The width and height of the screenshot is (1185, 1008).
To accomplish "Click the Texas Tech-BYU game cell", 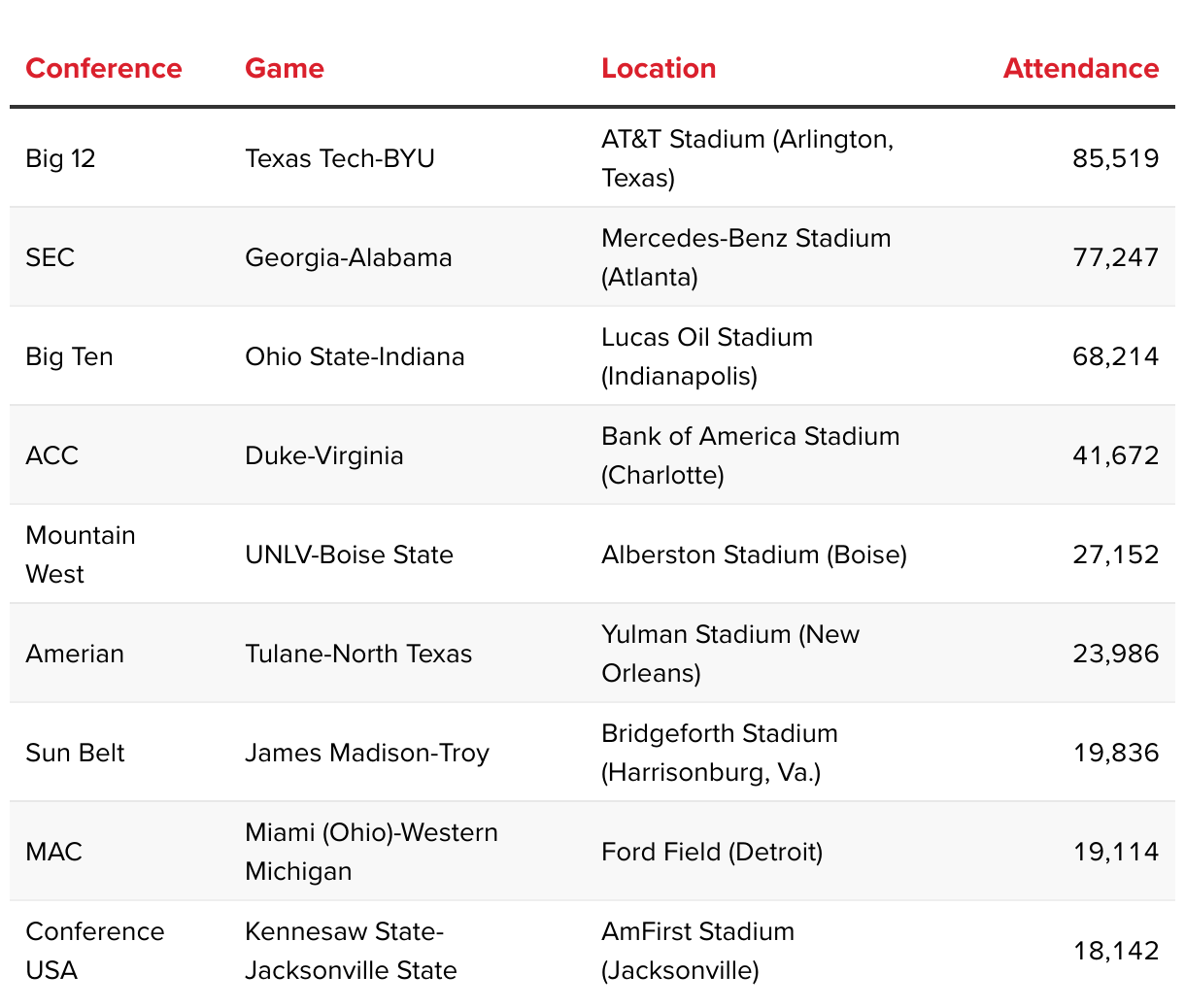I will pyautogui.click(x=339, y=158).
